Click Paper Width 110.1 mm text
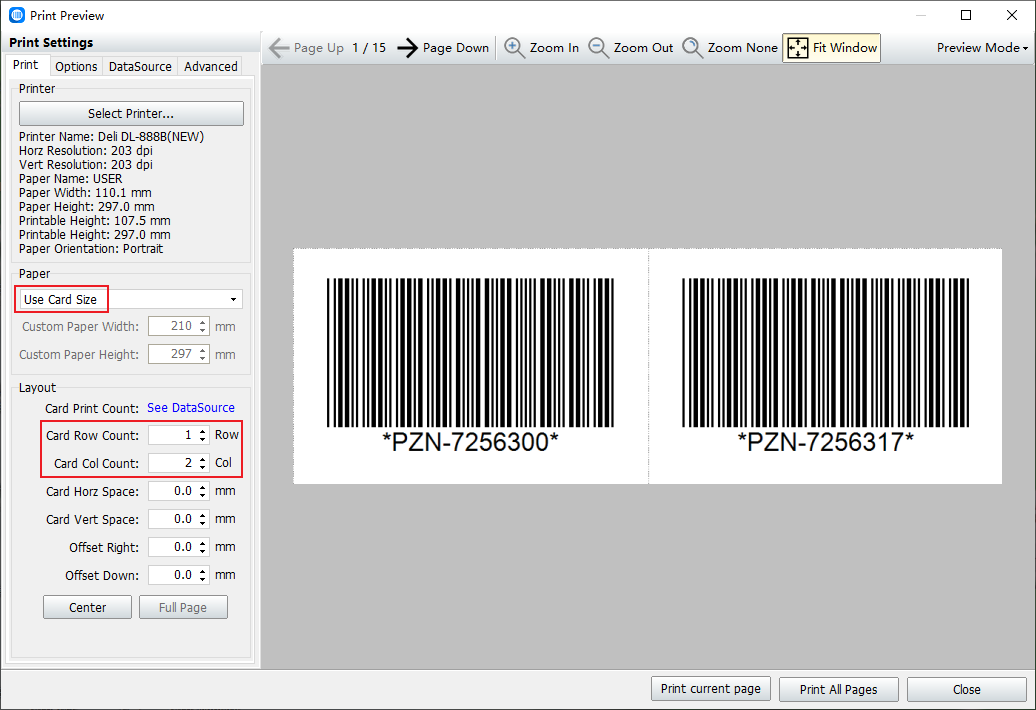Viewport: 1036px width, 710px height. [x=85, y=193]
